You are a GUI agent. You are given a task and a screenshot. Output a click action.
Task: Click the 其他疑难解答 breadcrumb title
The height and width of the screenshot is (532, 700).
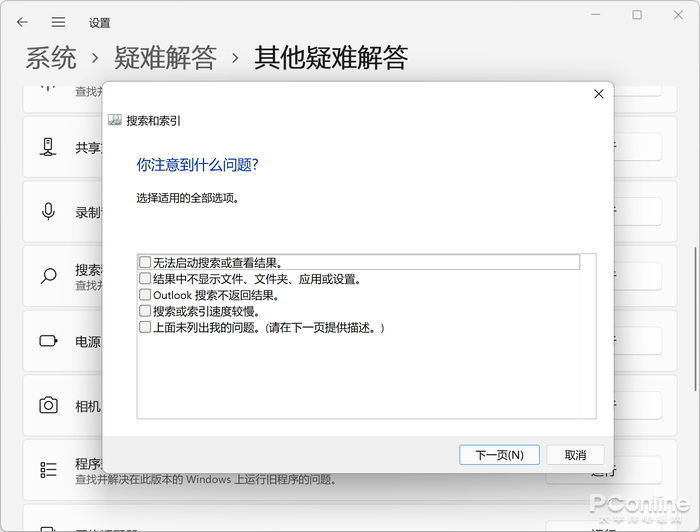(331, 58)
